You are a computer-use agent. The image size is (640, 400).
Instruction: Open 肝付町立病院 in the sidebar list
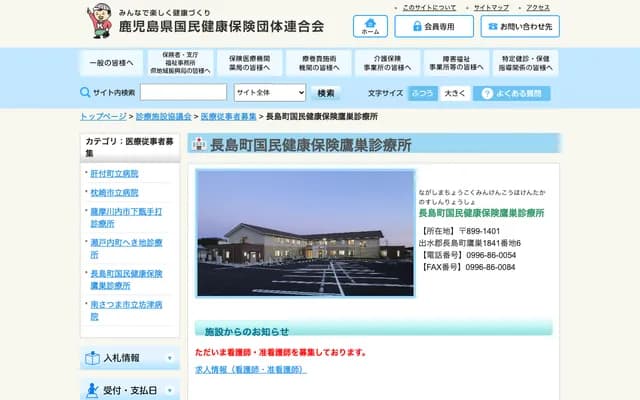113,173
